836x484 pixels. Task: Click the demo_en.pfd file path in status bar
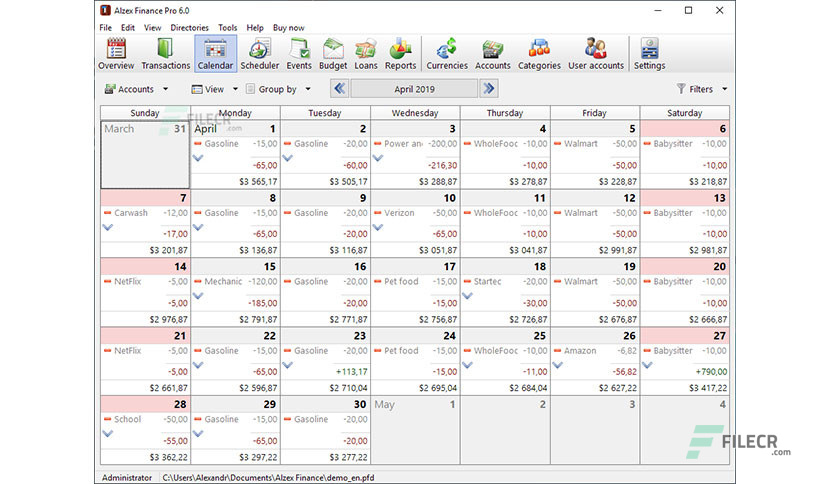click(x=268, y=478)
